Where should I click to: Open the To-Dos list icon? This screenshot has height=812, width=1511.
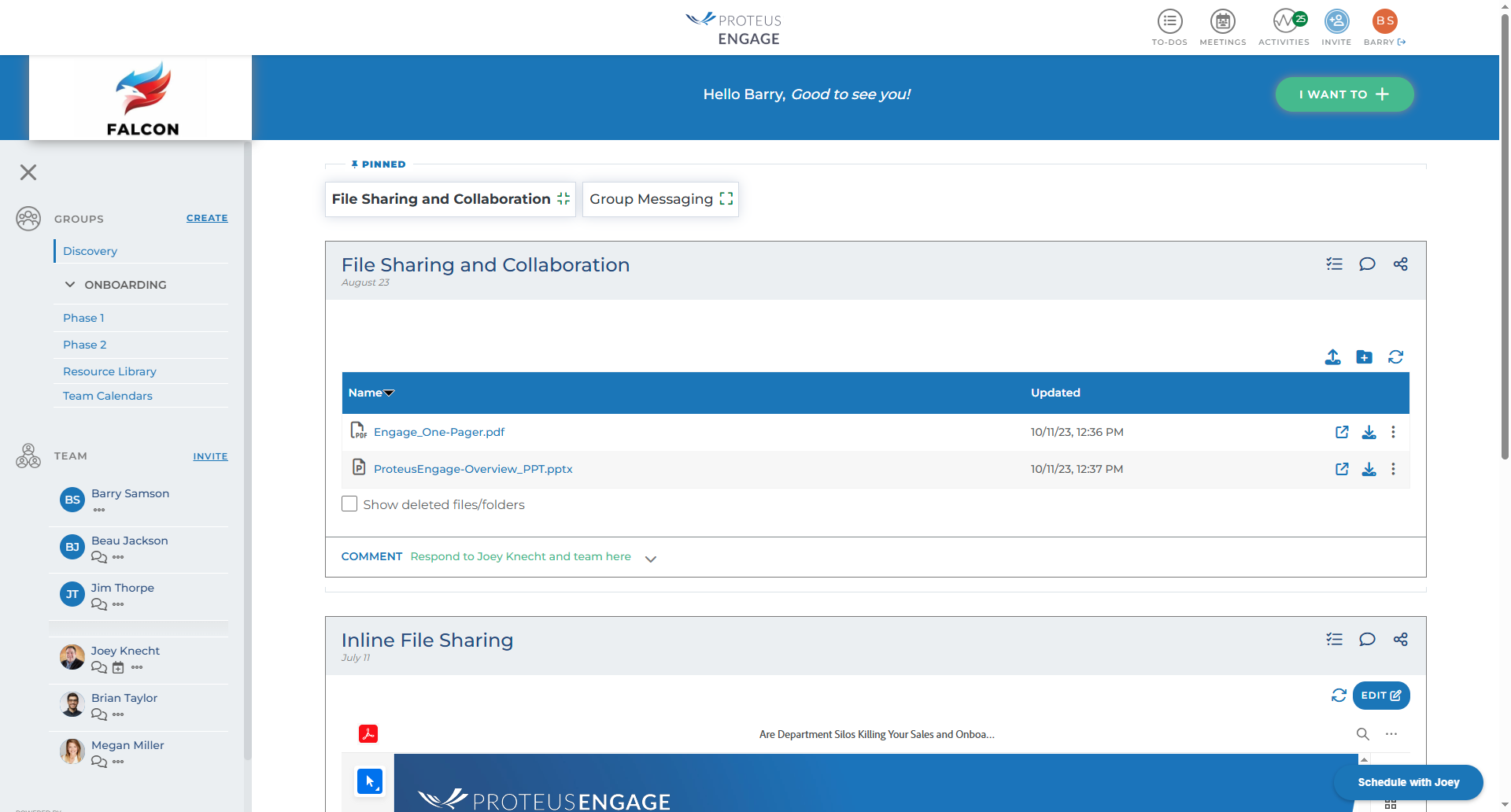[x=1169, y=21]
